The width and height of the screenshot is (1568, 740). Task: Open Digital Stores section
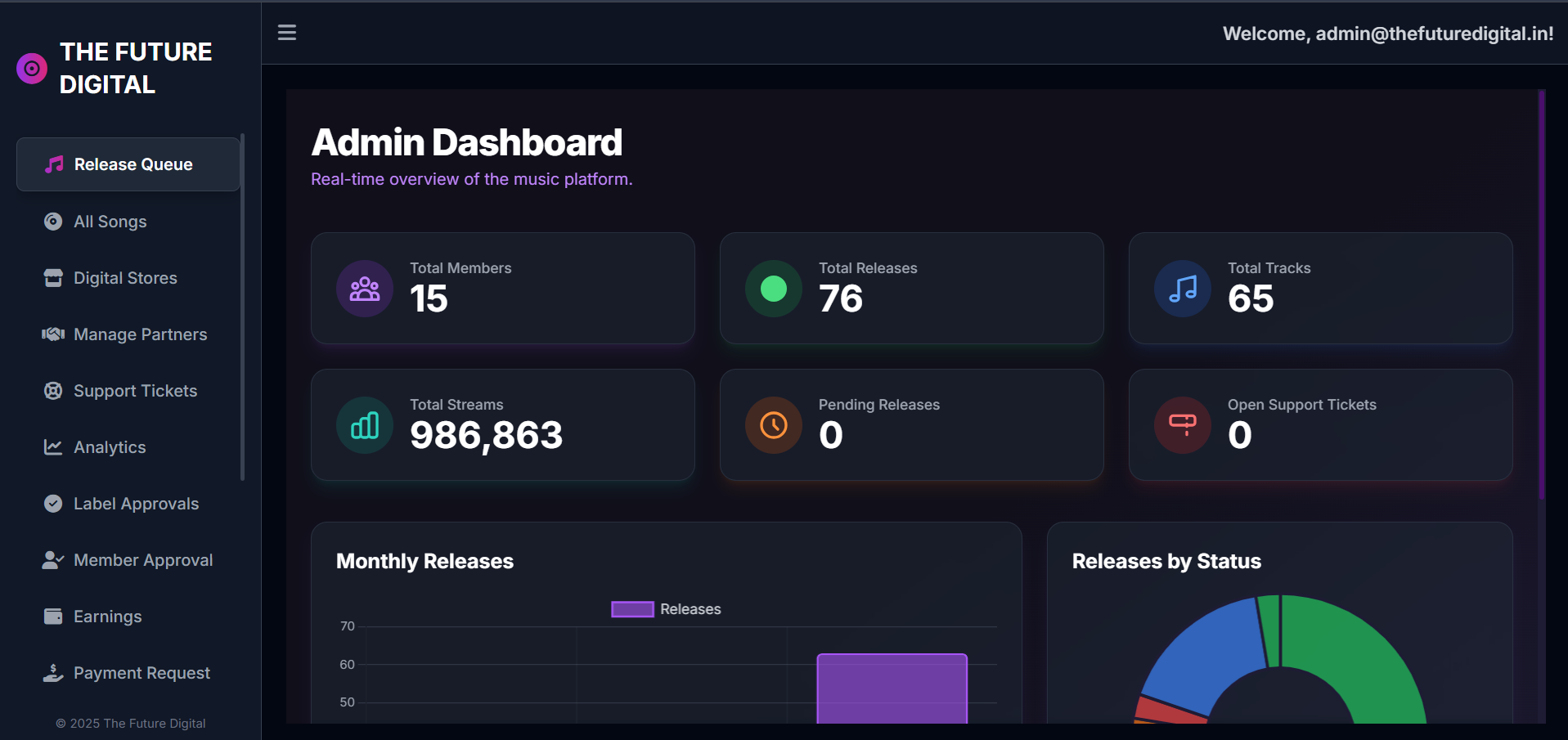point(125,278)
